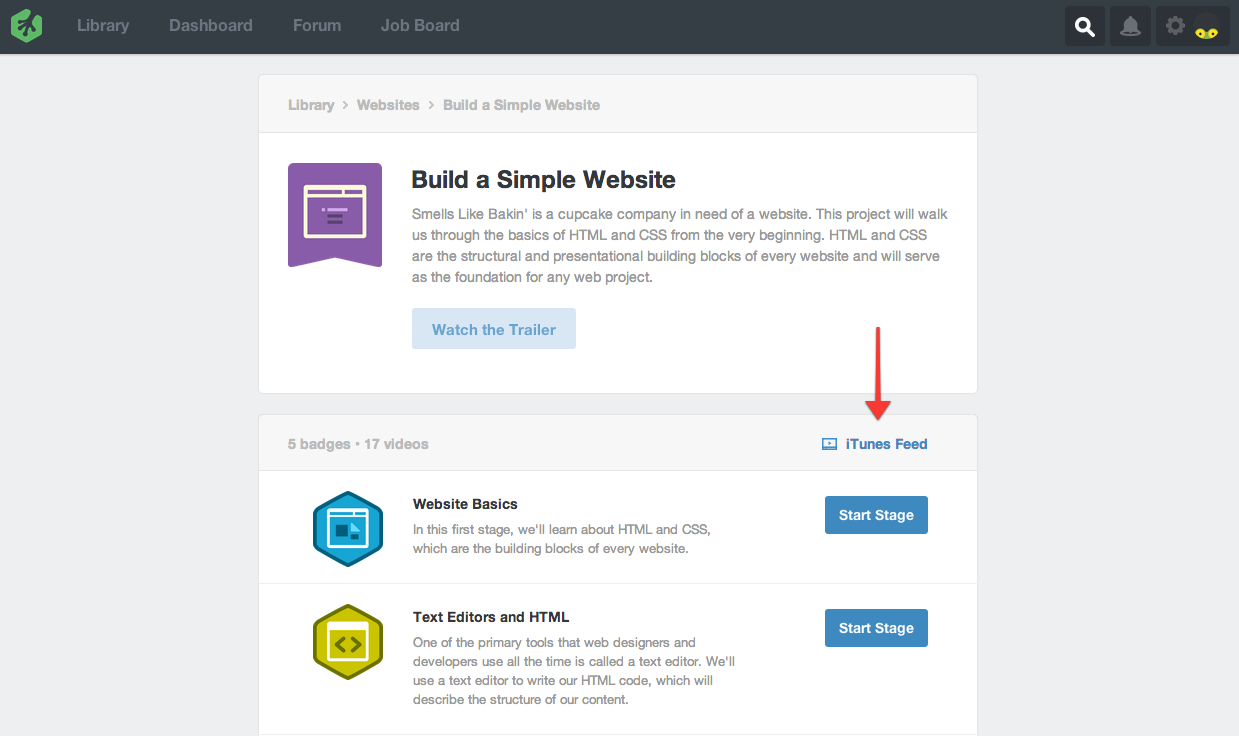
Task: Go to the Dashboard page
Action: (x=210, y=26)
